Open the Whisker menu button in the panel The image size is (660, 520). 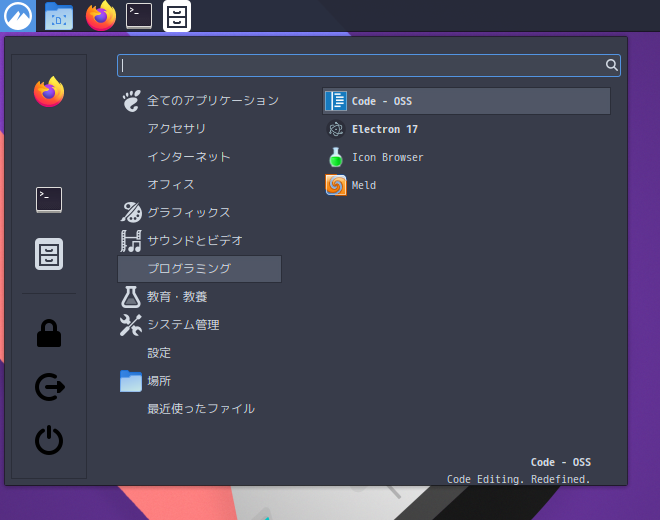coord(18,16)
